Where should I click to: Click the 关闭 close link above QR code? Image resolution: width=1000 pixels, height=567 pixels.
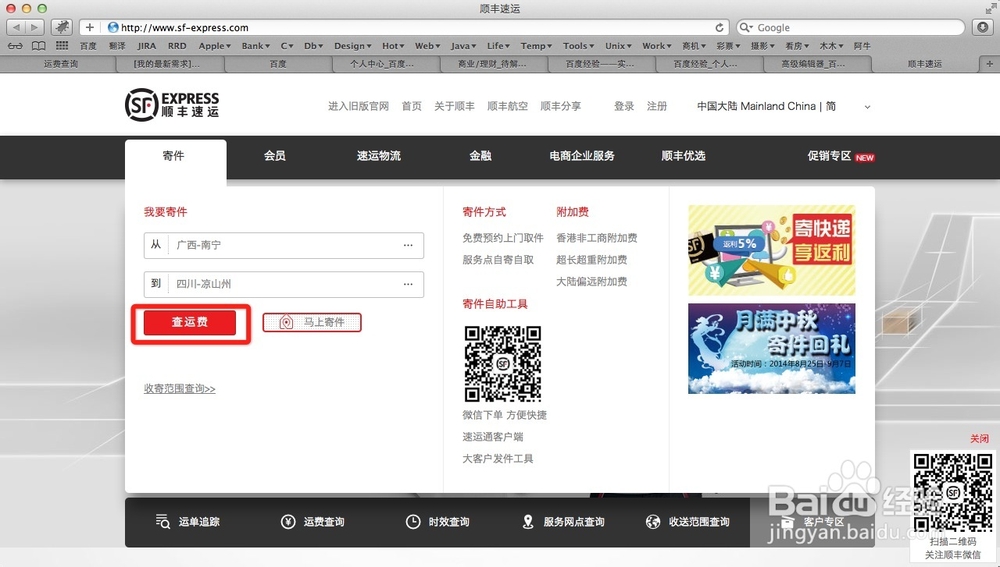coord(979,438)
